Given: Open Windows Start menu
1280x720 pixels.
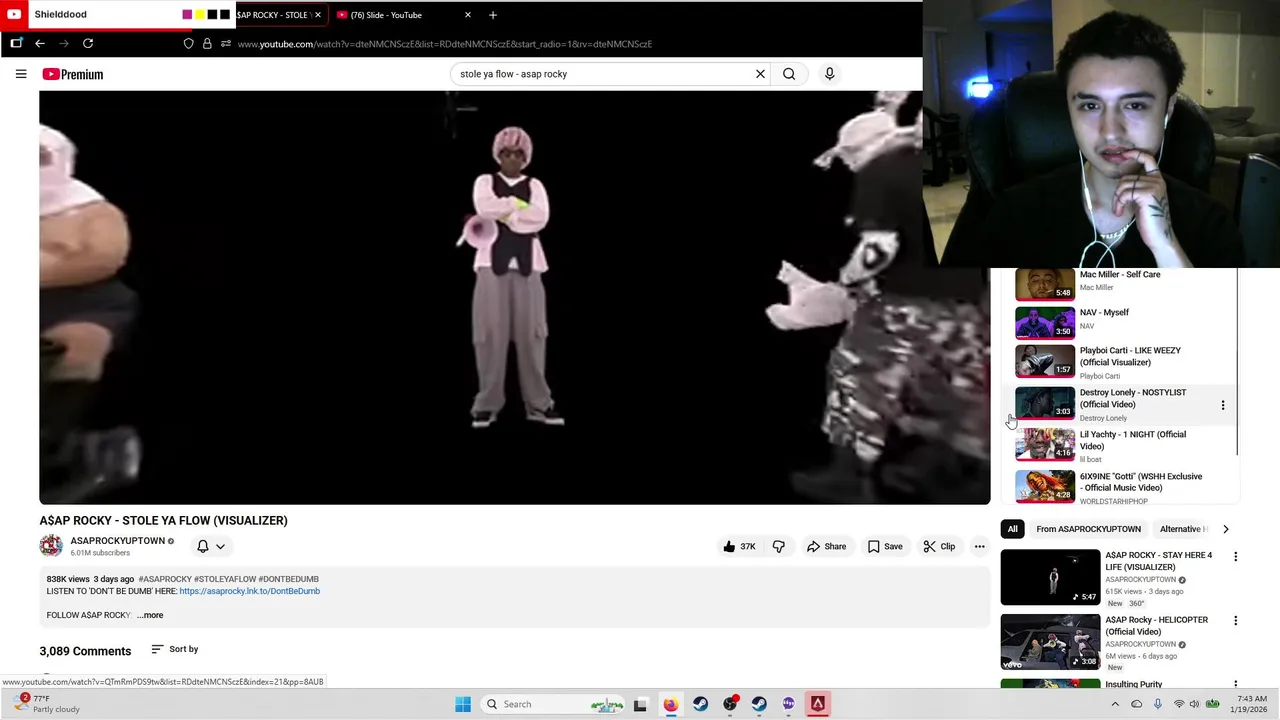Looking at the screenshot, I should pyautogui.click(x=463, y=704).
